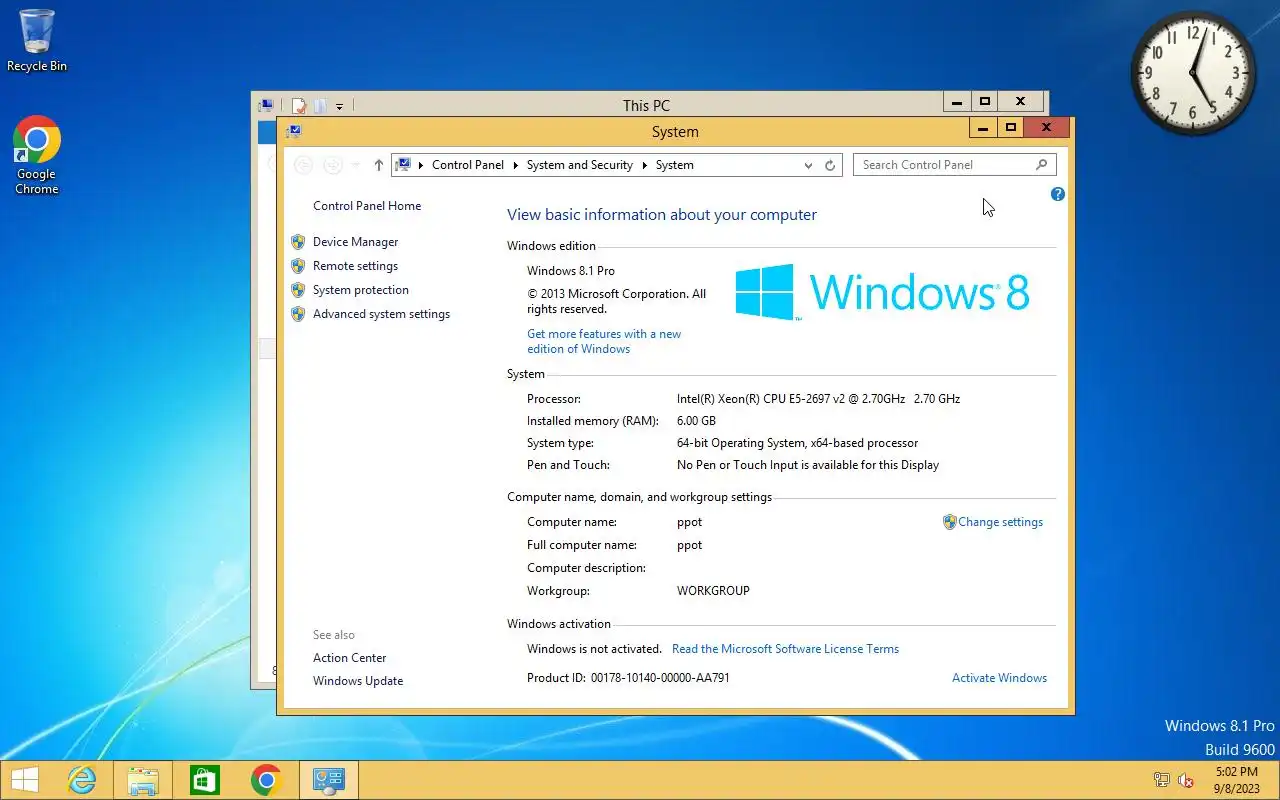1280x800 pixels.
Task: Click the Windows 8 logo graphic
Action: (883, 292)
